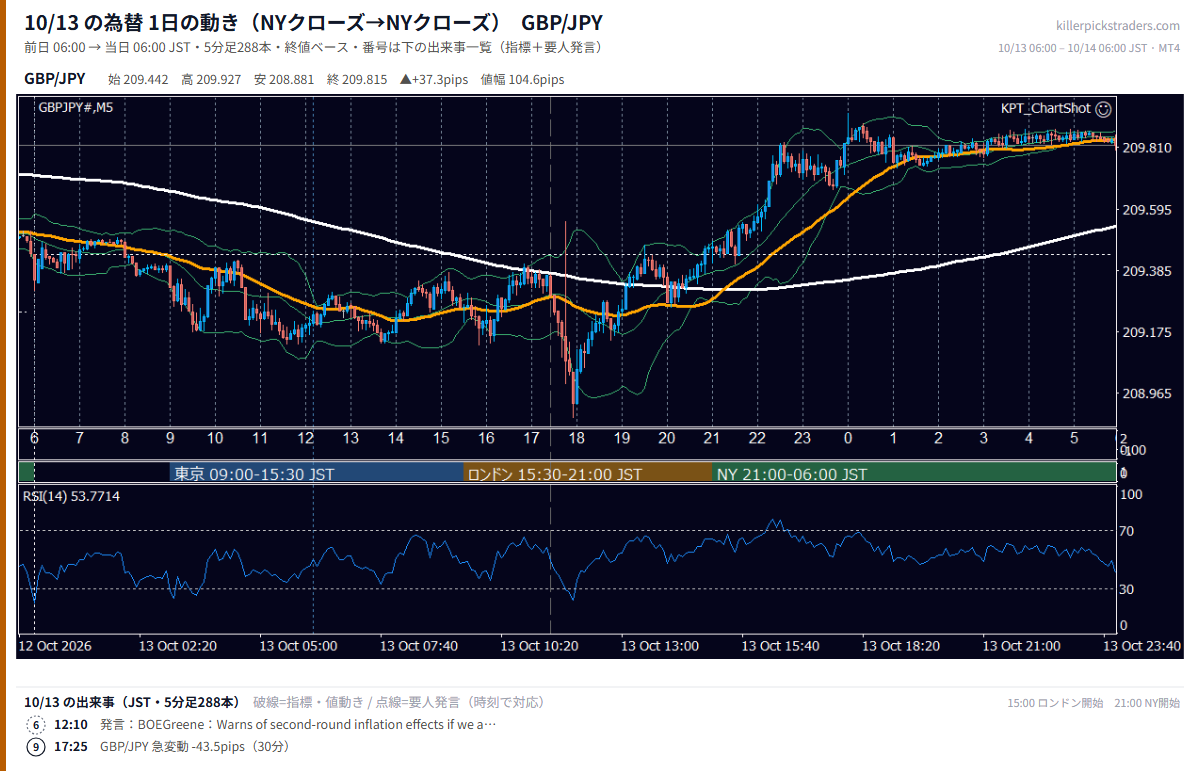
Task: Select the London 15:30-21:00 JST session bar
Action: click(x=587, y=474)
